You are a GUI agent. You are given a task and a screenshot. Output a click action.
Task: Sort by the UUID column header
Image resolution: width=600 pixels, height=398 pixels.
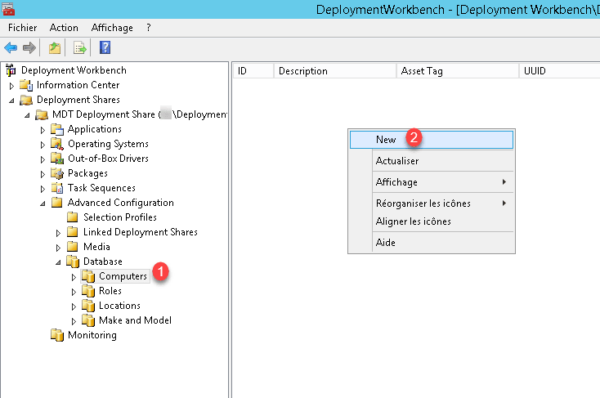(x=559, y=71)
